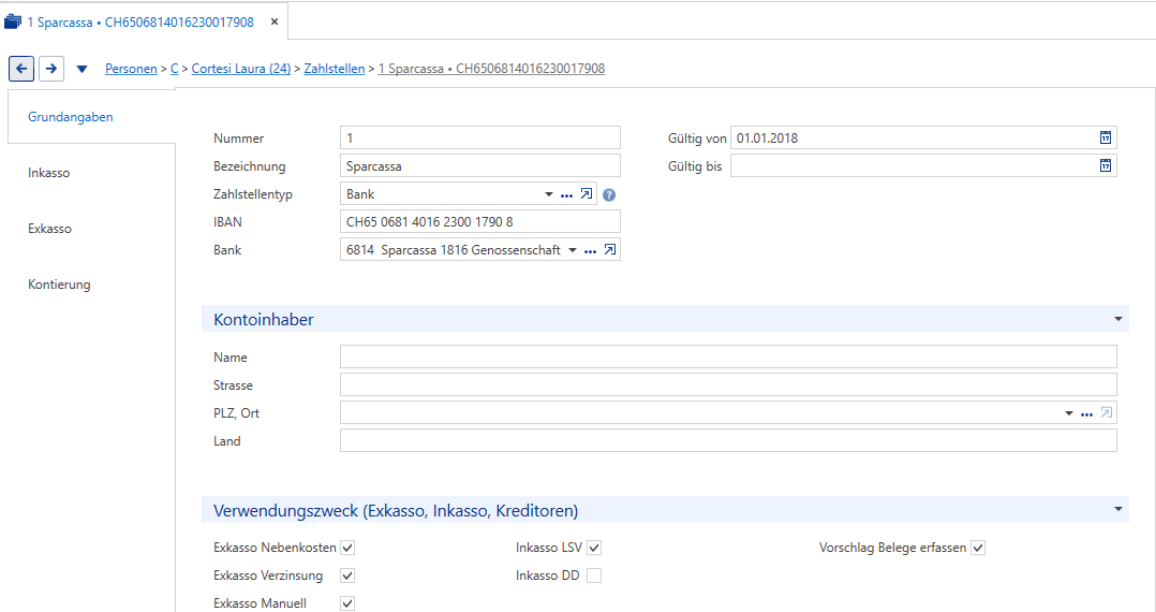Open the Gültig bis calendar picker
The image size is (1156, 612).
(1105, 166)
